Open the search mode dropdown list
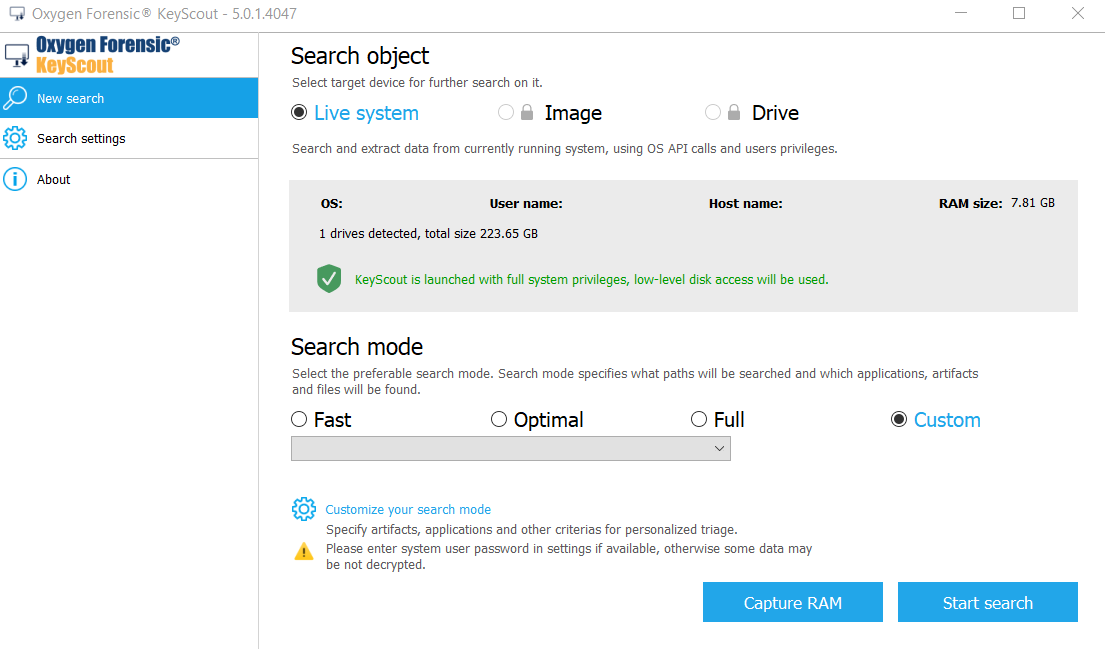The height and width of the screenshot is (649, 1105). 511,449
